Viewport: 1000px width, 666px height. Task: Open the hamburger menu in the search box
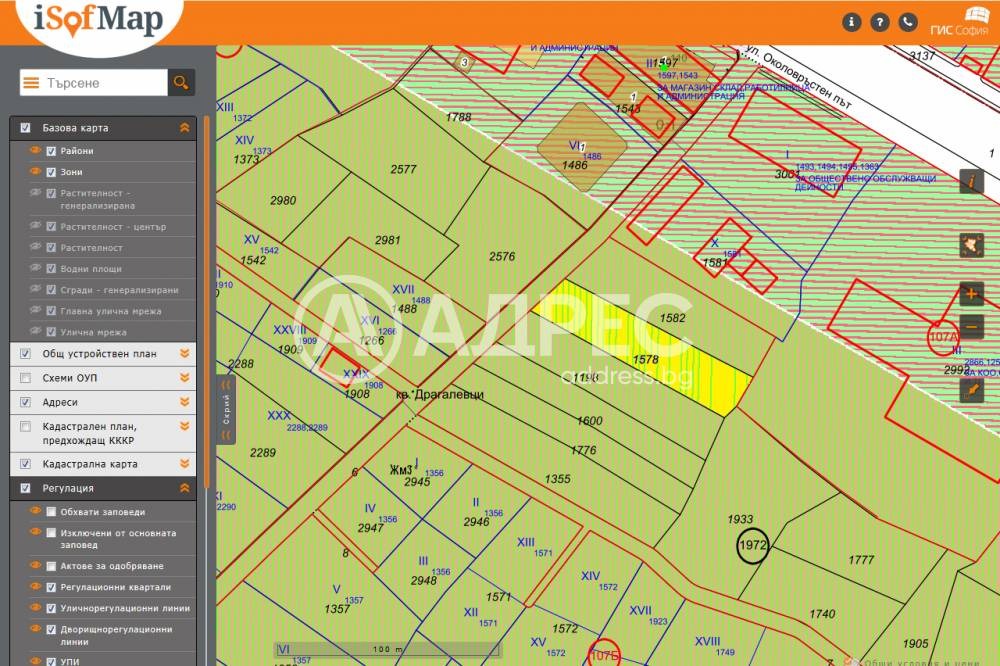pyautogui.click(x=31, y=83)
